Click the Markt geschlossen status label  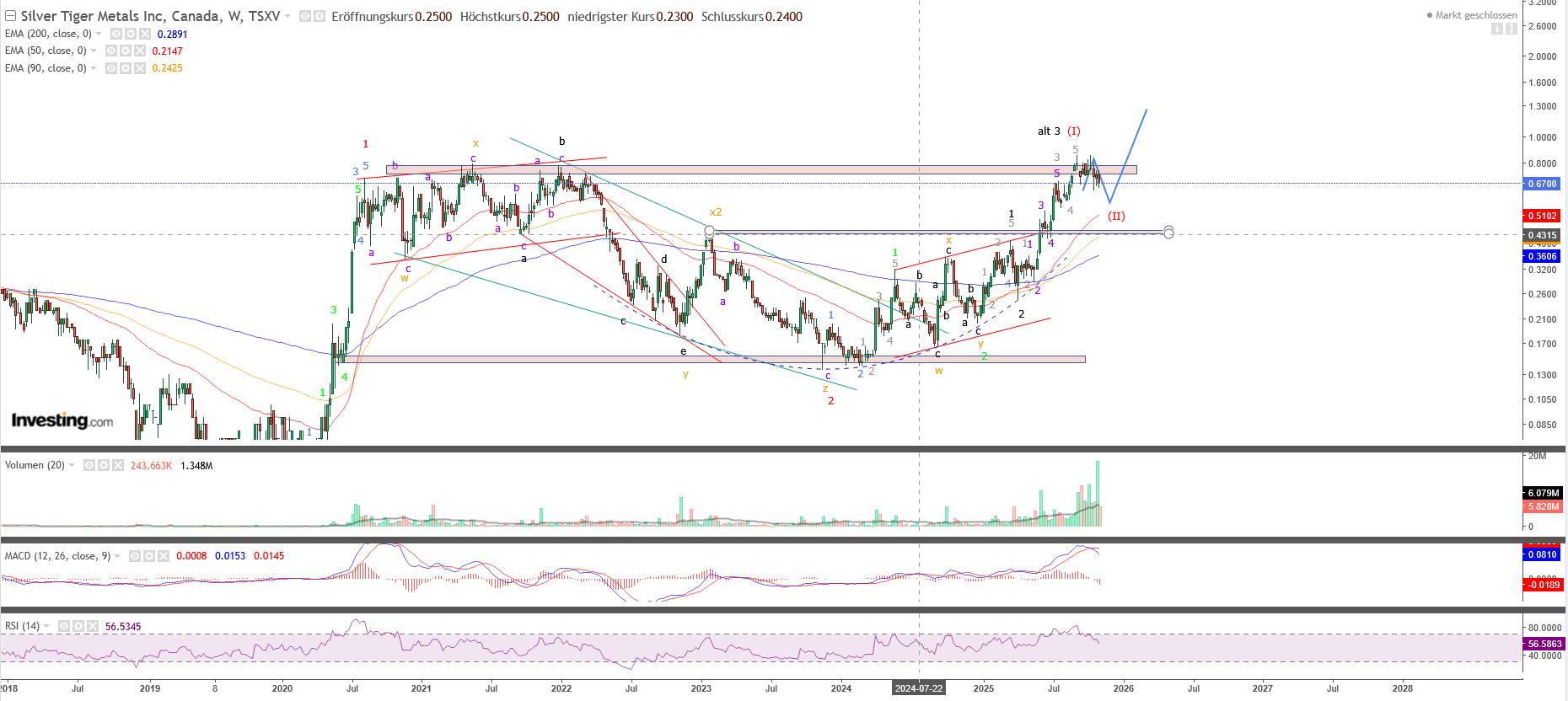click(1475, 15)
